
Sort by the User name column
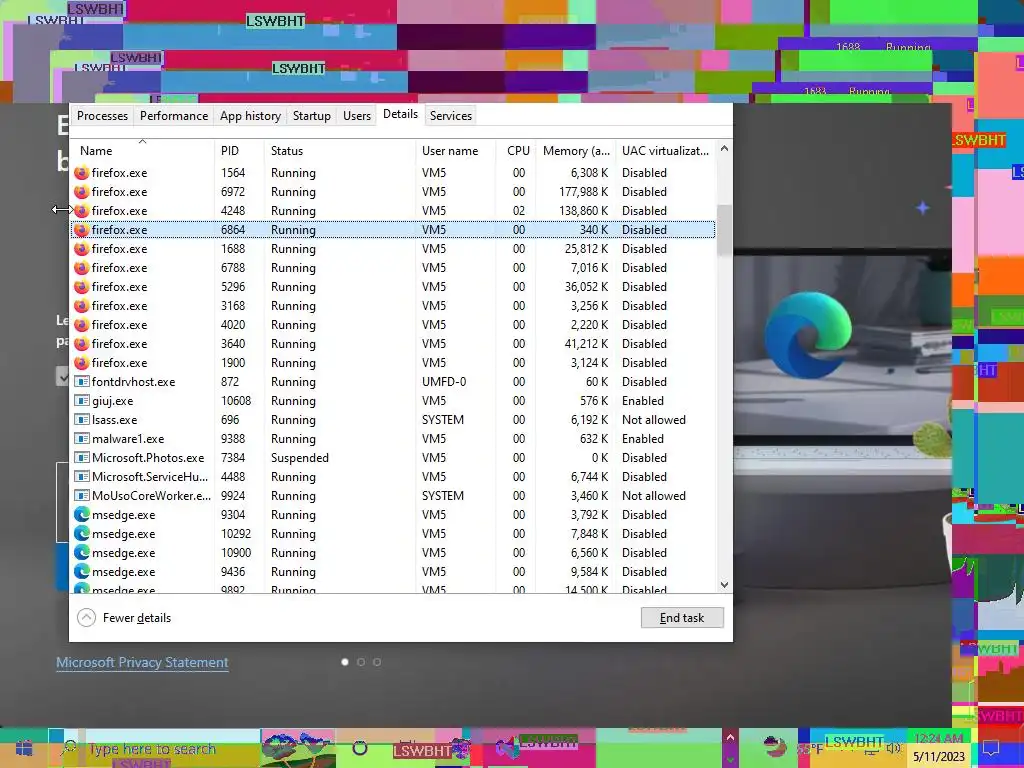[x=455, y=151]
